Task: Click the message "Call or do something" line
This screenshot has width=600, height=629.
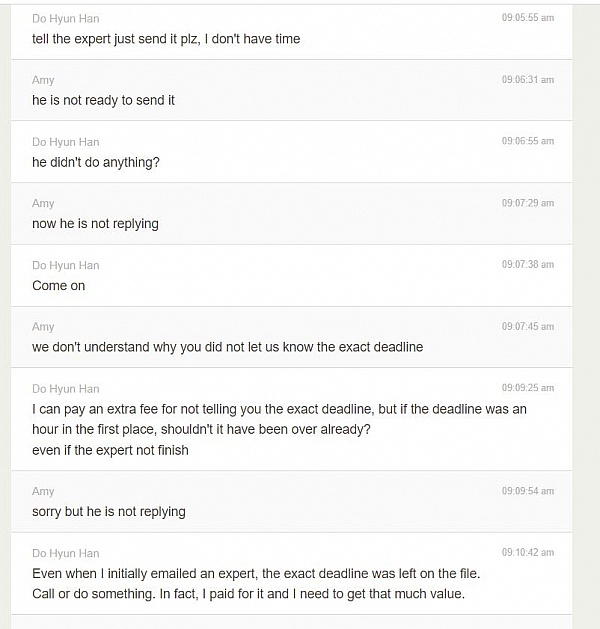Action: (x=248, y=594)
